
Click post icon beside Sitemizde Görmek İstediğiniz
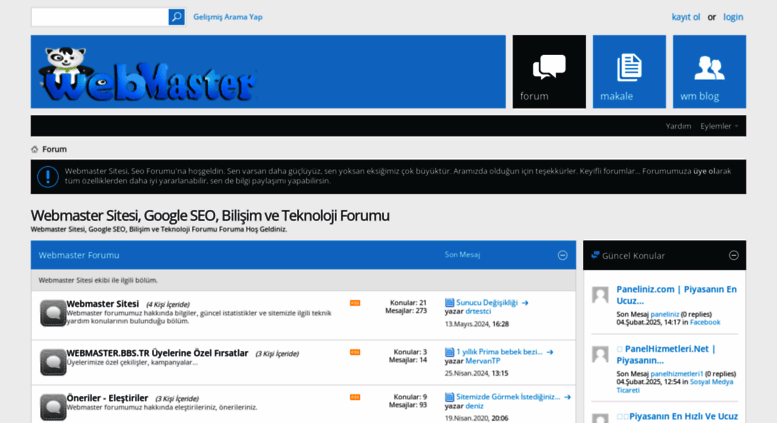449,397
